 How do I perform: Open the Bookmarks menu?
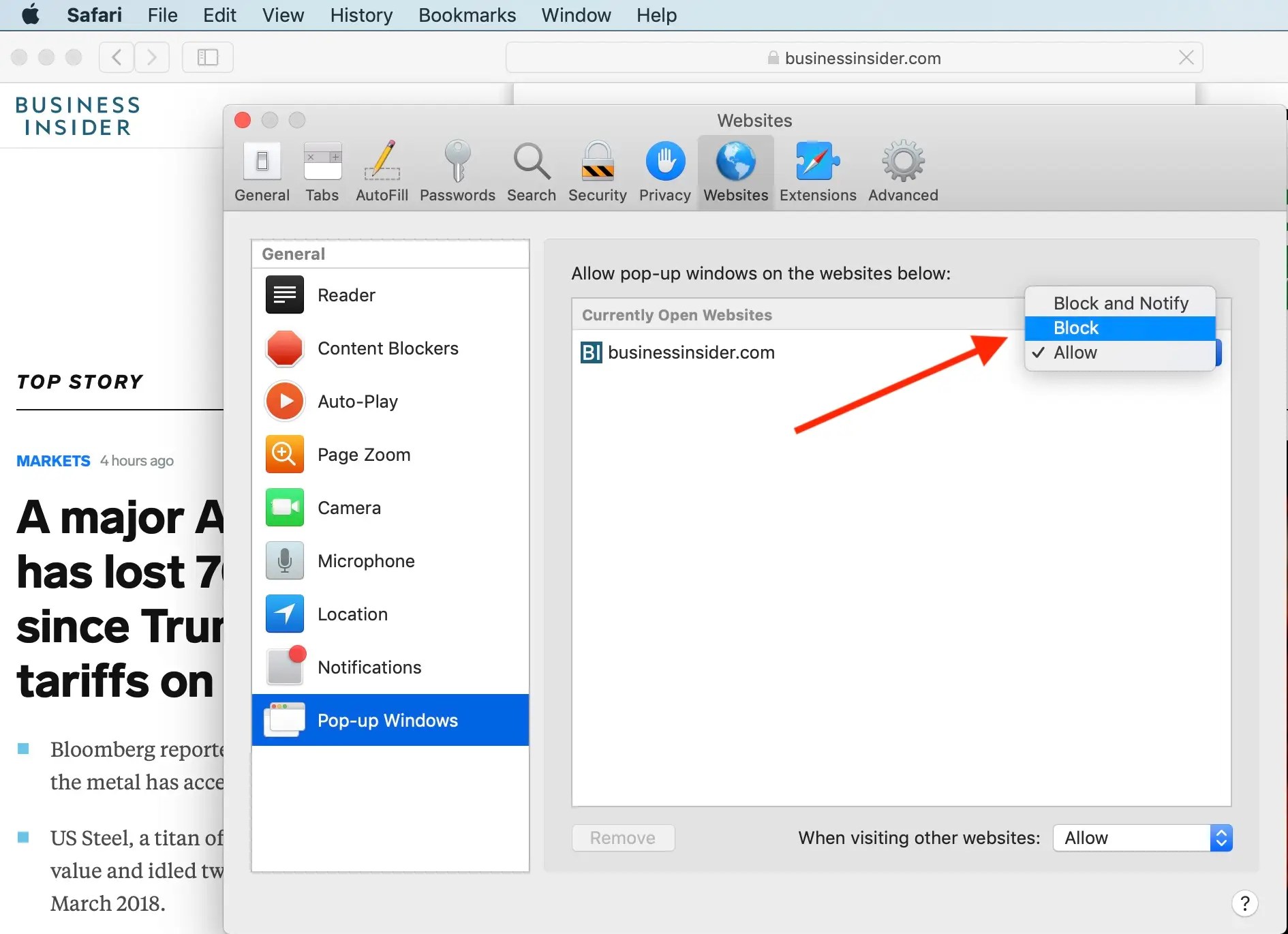tap(466, 15)
